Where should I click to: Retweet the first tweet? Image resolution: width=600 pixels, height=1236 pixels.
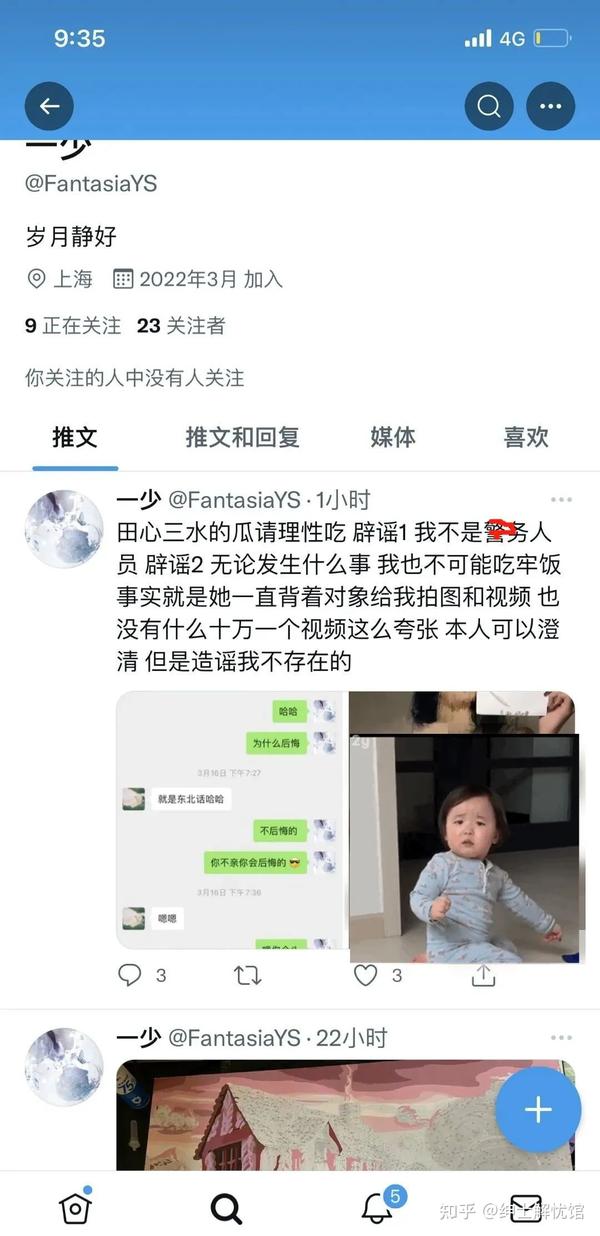pyautogui.click(x=247, y=974)
